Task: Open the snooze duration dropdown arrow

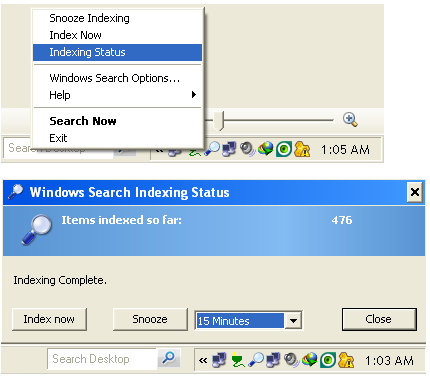Action: (293, 321)
